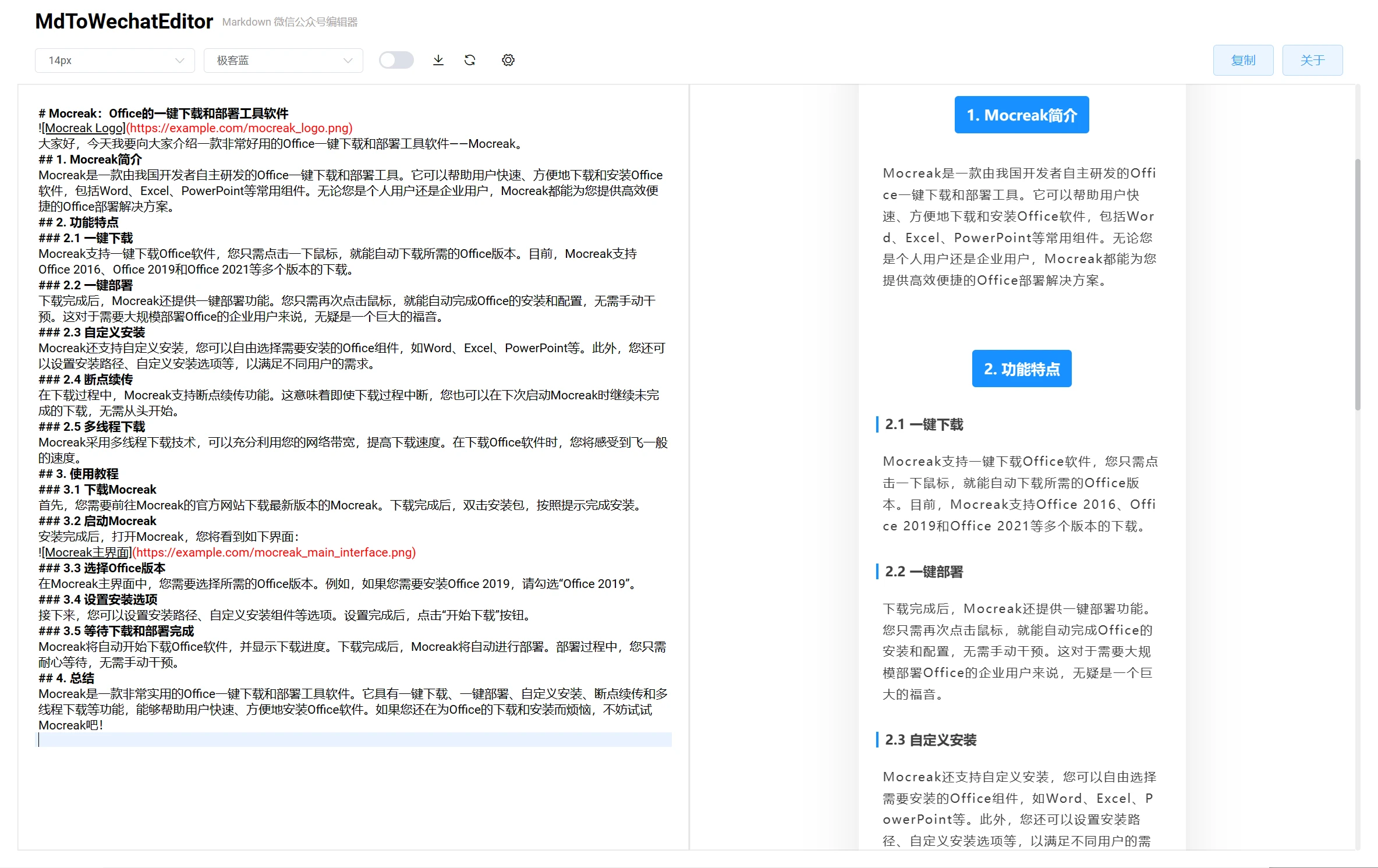Image resolution: width=1378 pixels, height=868 pixels.
Task: Open the settings gear icon
Action: [508, 60]
